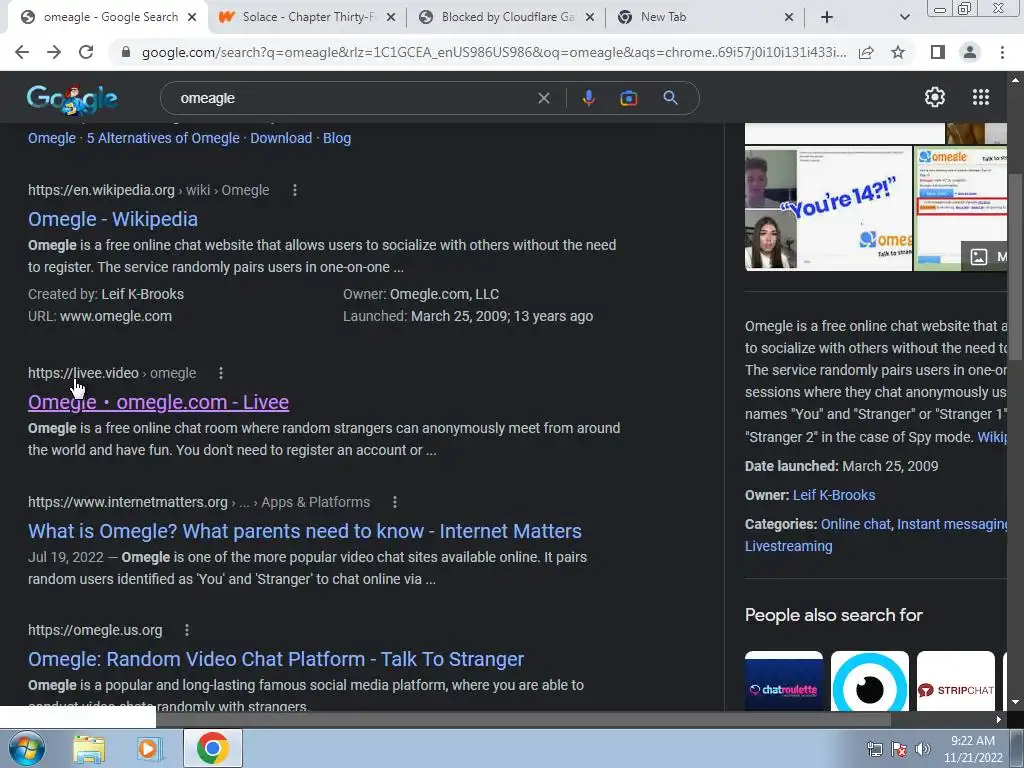
Task: Close the Solace Chapter tab
Action: (x=391, y=18)
